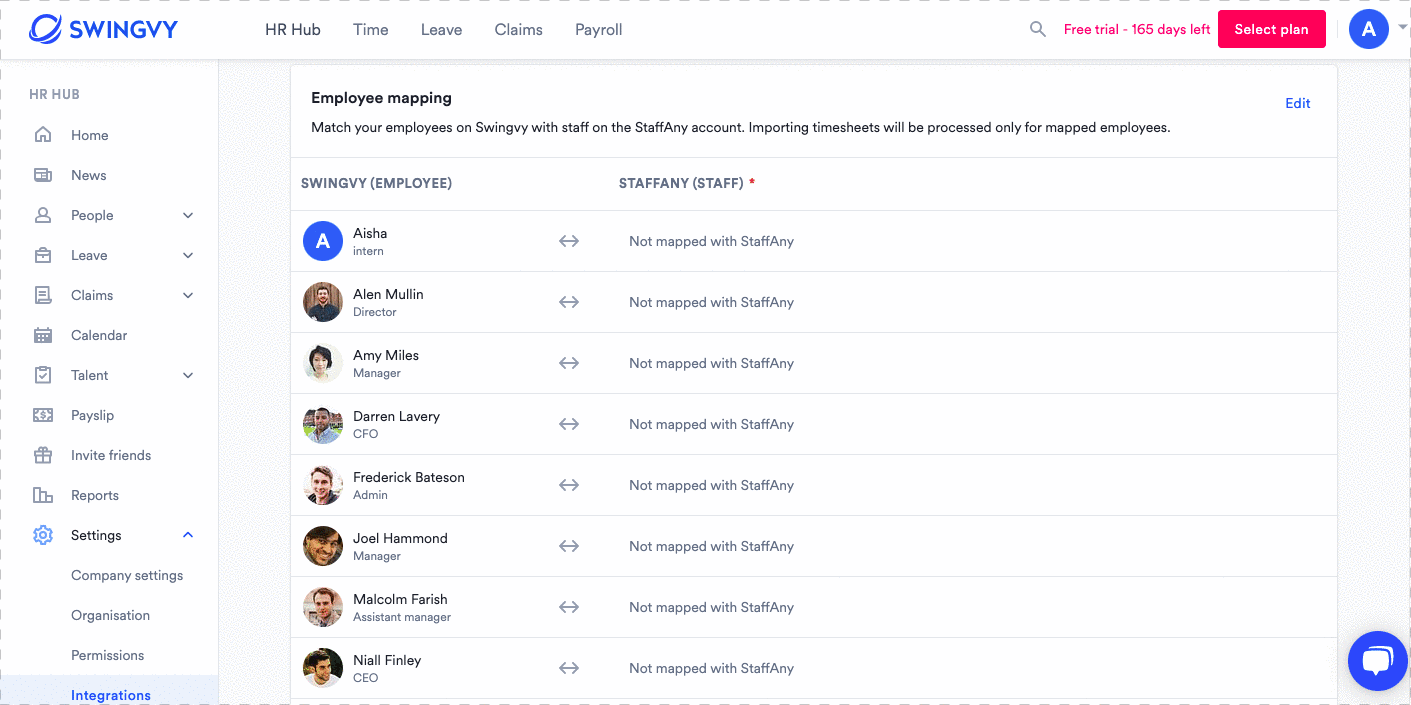Open the search magnifier icon

point(1038,29)
